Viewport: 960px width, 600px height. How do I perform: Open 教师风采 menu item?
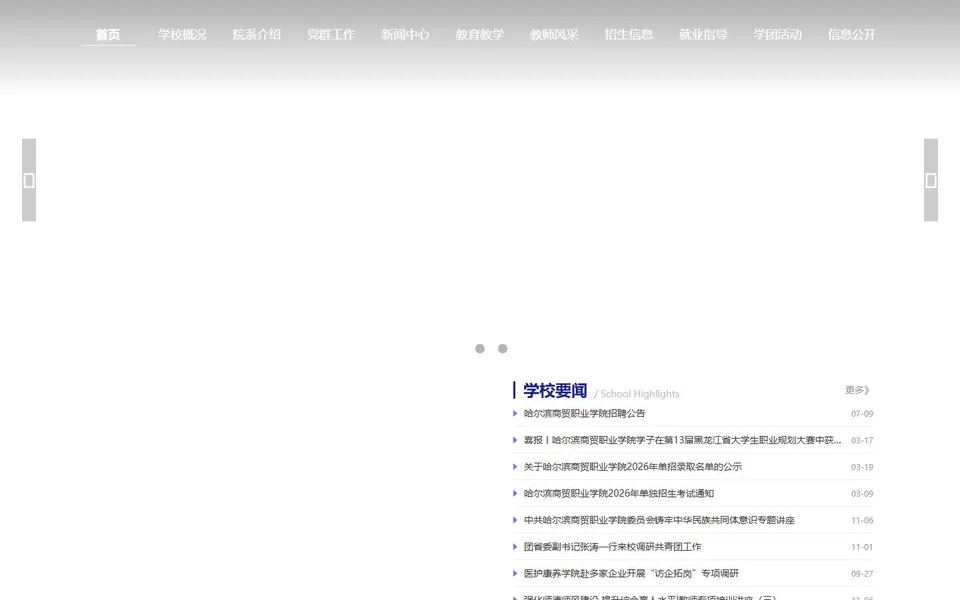554,34
